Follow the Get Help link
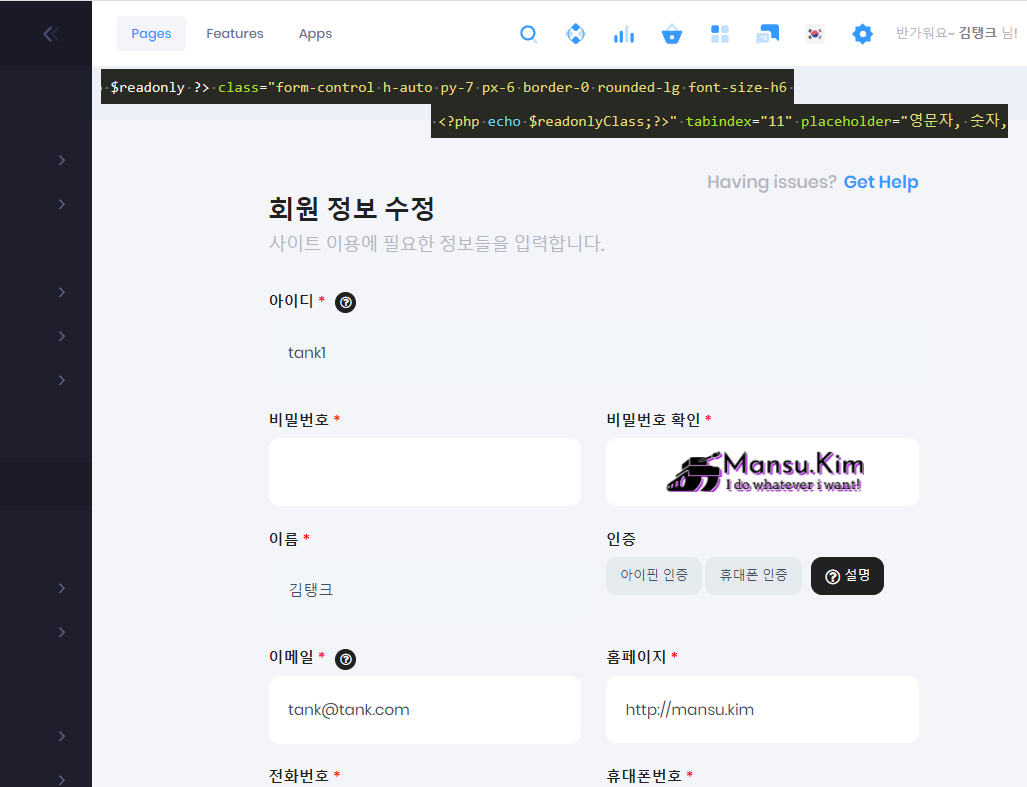Screen dimensions: 1027x787 [880, 182]
